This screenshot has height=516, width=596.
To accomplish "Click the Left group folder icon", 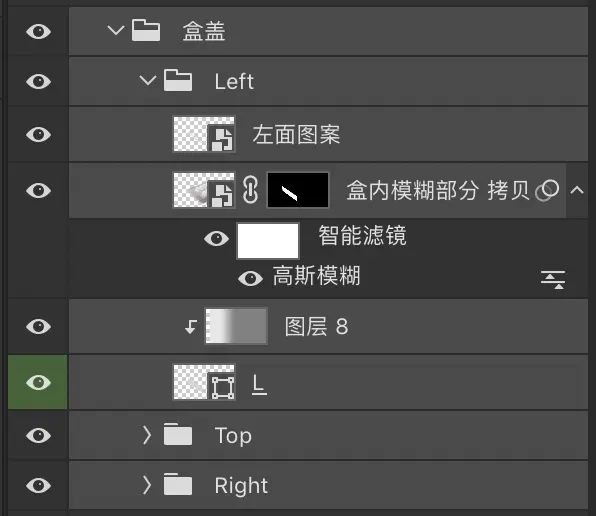I will (x=178, y=80).
